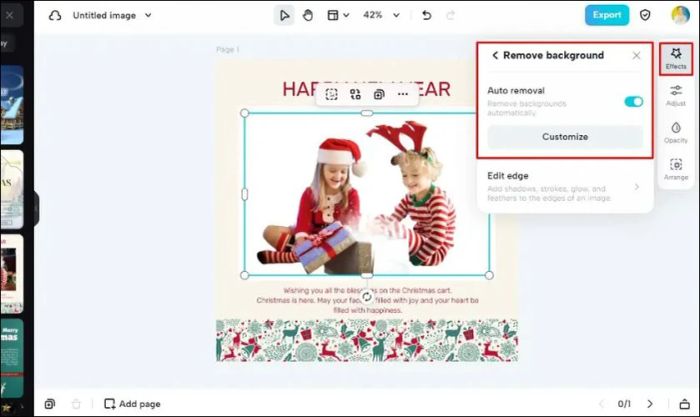700x417 pixels.
Task: Click the crop icon in floating toolbar
Action: point(331,94)
